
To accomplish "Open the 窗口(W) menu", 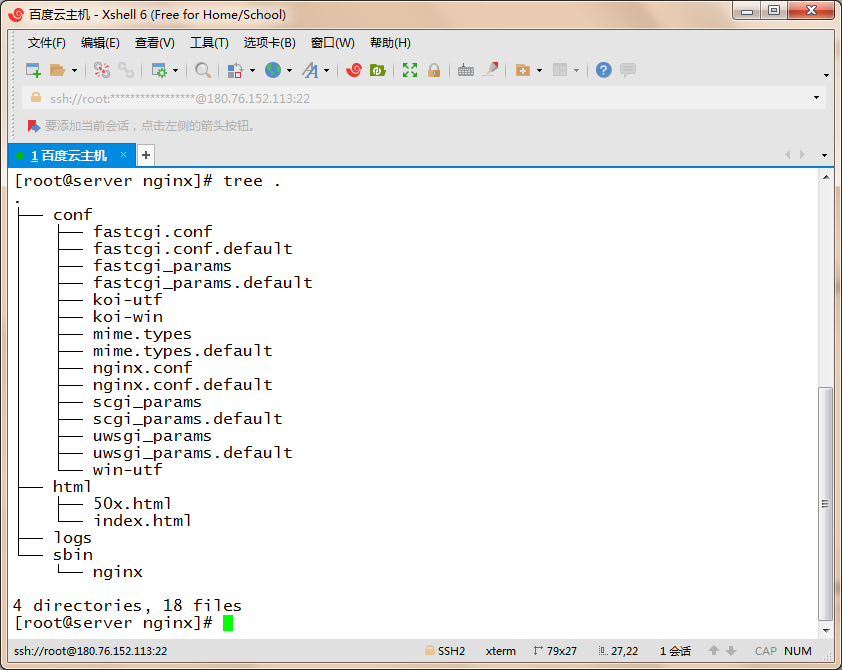I will click(x=332, y=43).
